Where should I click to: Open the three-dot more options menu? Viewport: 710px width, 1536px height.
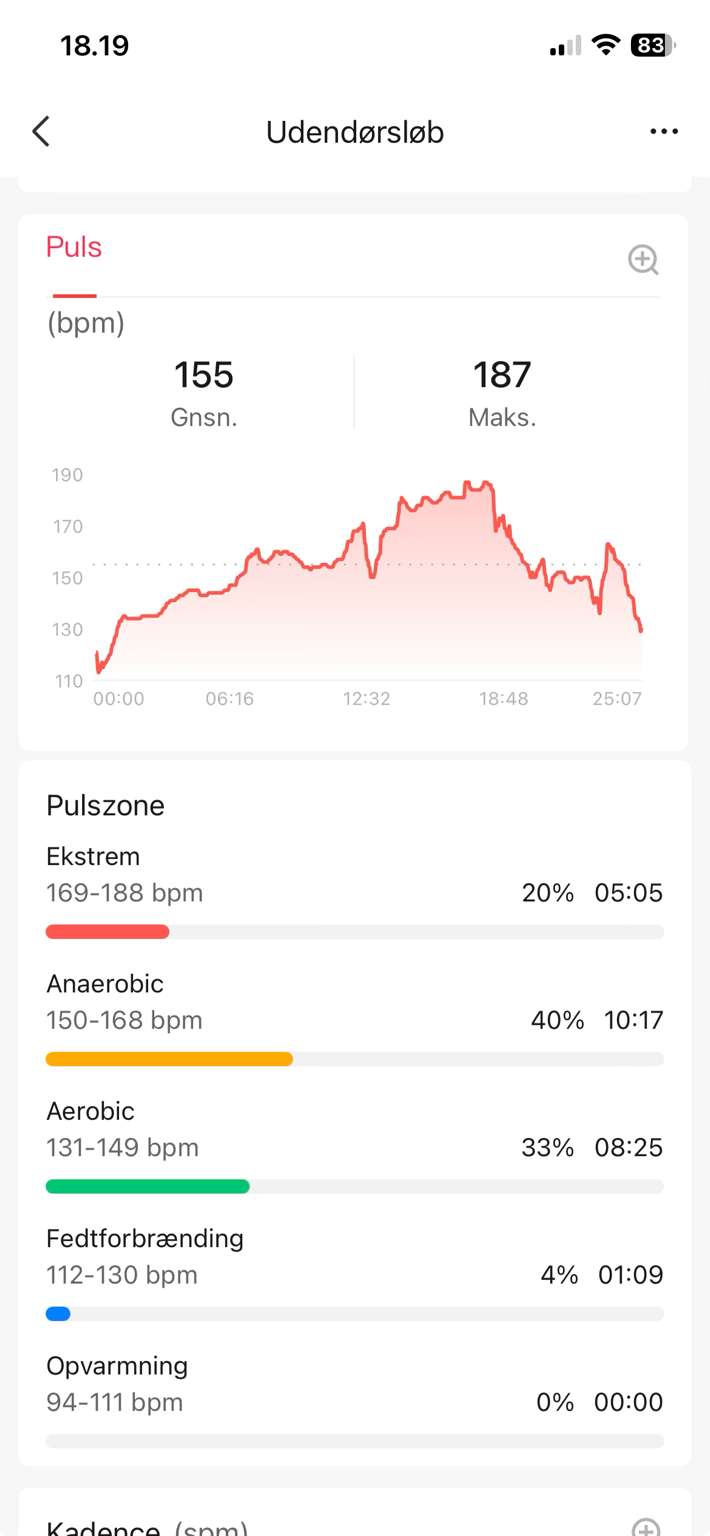coord(664,131)
